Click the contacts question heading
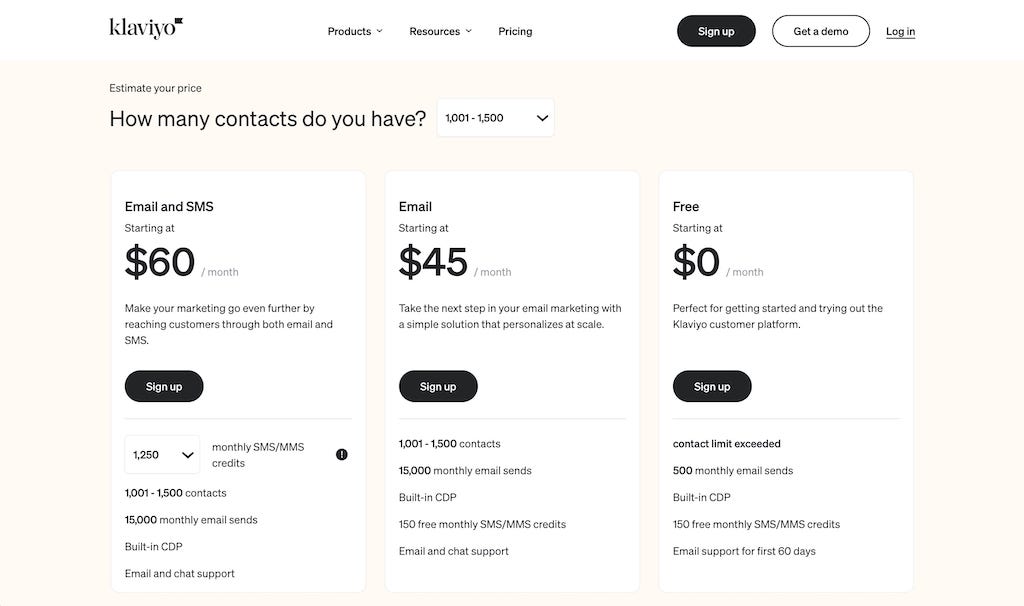The width and height of the screenshot is (1024, 606). 267,119
